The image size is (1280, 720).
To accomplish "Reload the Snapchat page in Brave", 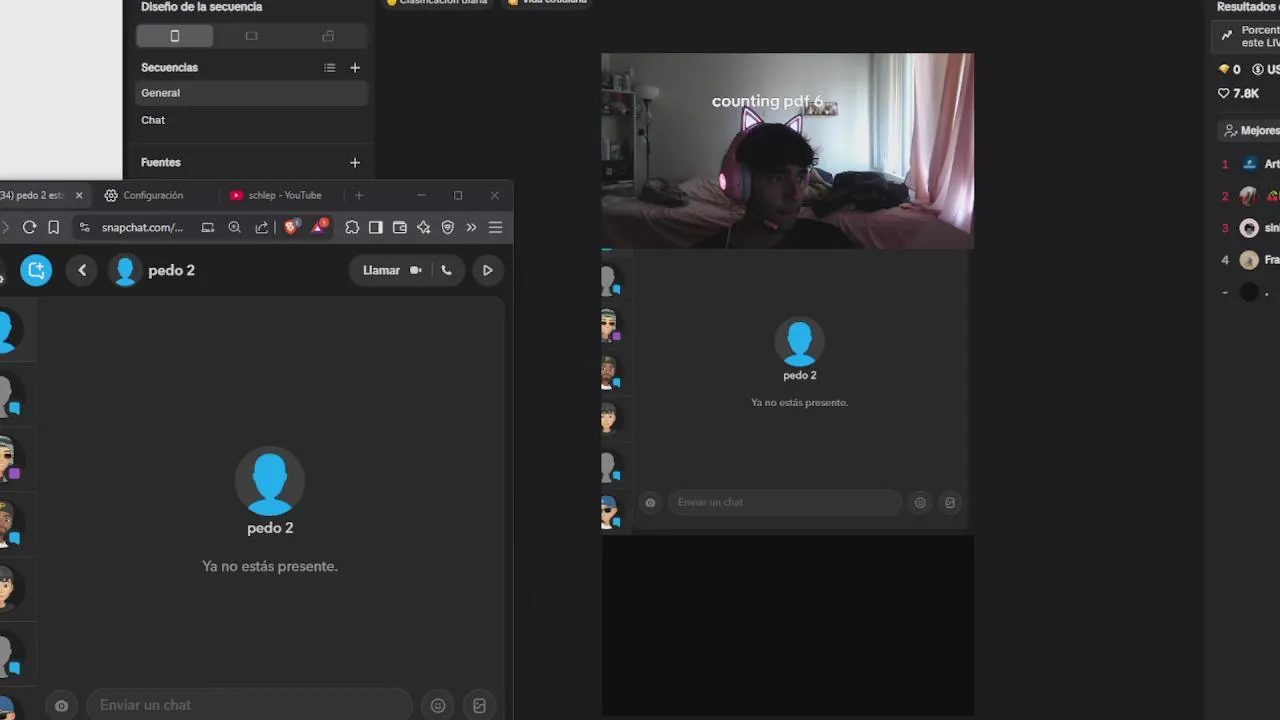I will pos(29,227).
